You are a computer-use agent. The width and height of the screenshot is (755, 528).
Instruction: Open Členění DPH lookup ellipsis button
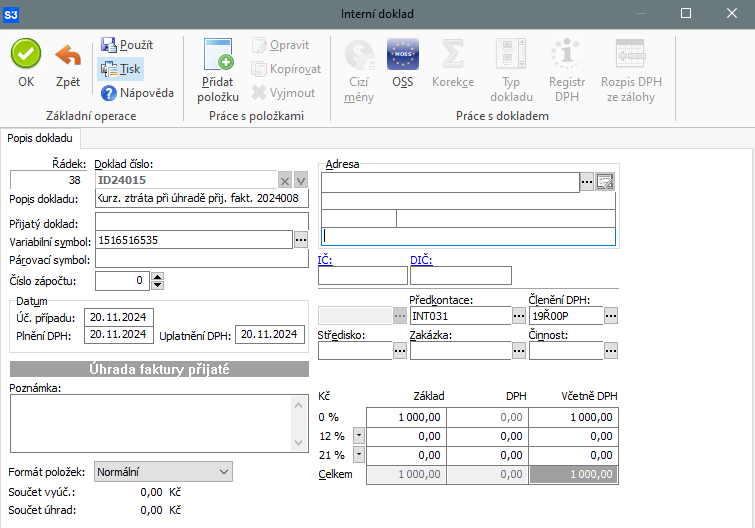611,315
